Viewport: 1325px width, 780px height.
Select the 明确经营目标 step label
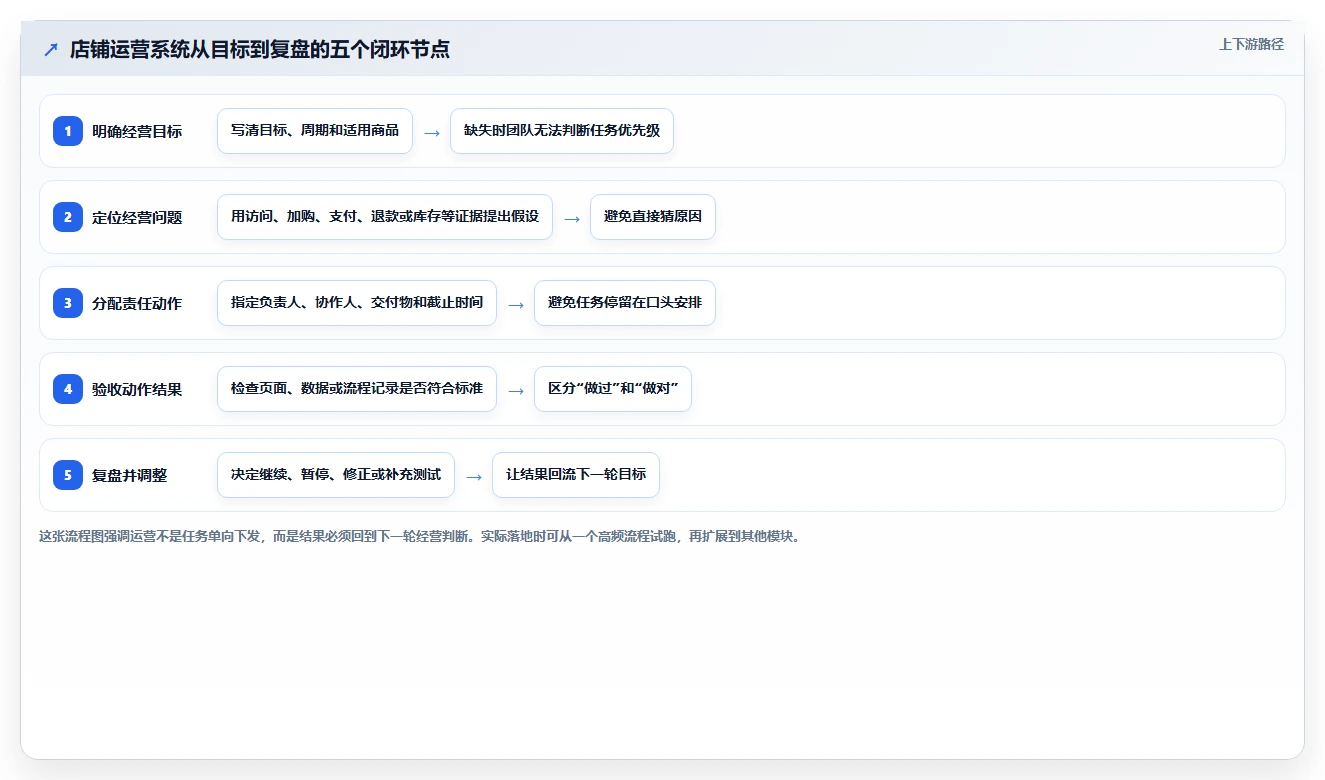(x=137, y=131)
